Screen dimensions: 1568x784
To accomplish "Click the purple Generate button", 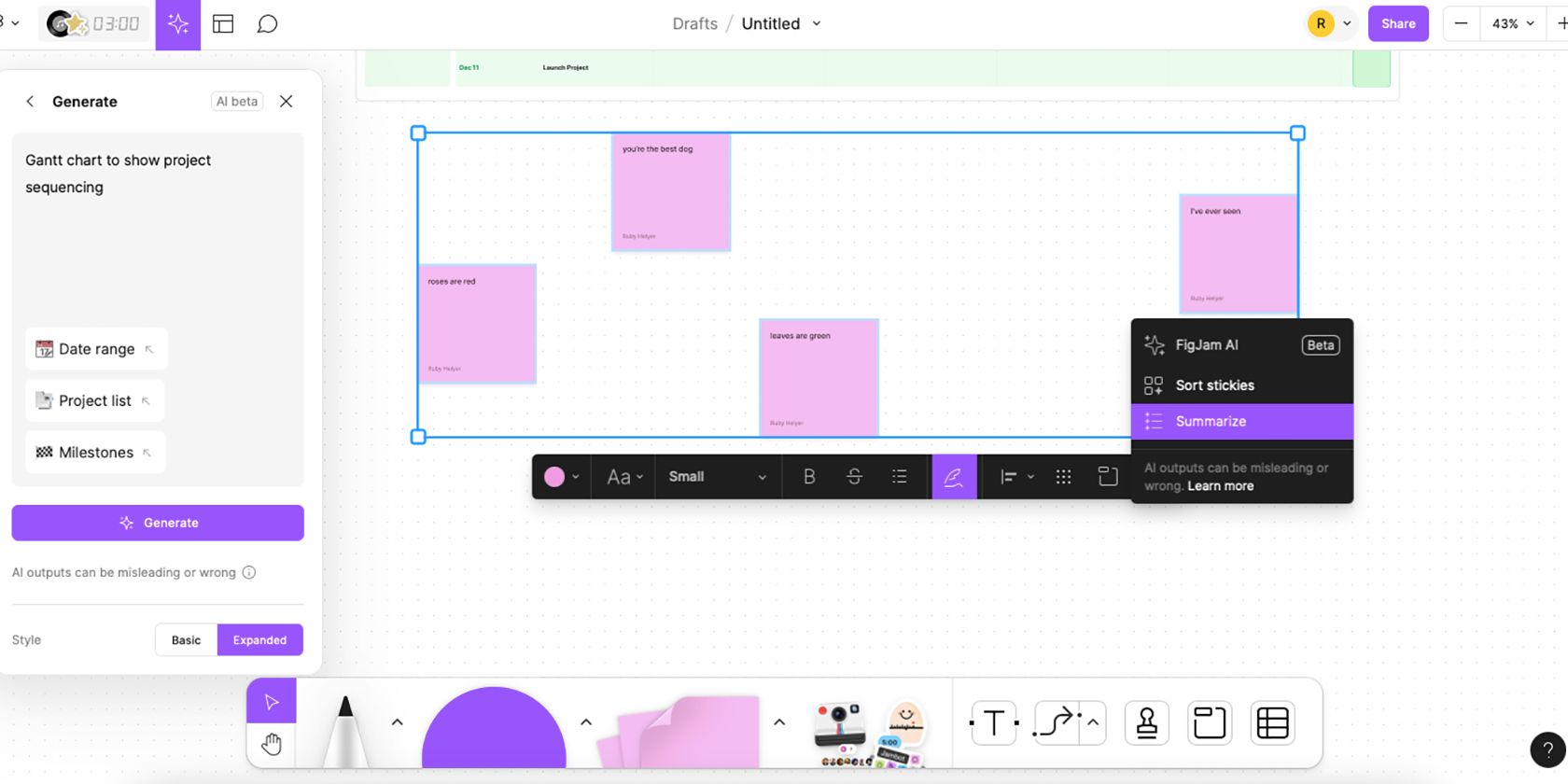I will 158,523.
